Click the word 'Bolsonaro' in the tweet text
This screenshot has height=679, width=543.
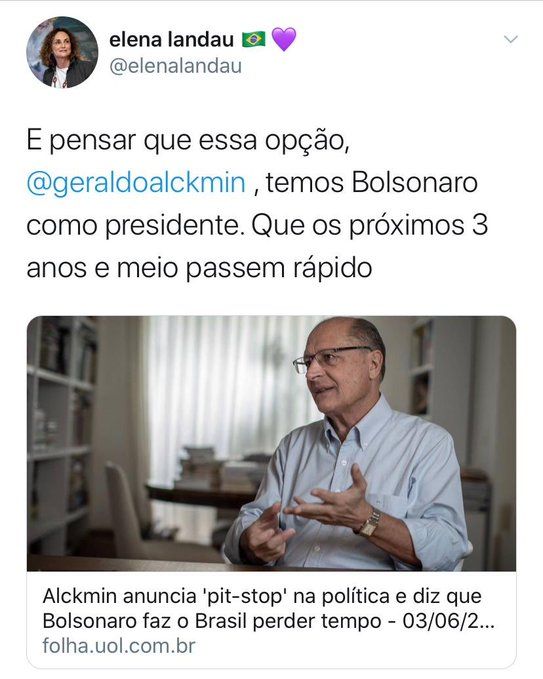(x=414, y=182)
